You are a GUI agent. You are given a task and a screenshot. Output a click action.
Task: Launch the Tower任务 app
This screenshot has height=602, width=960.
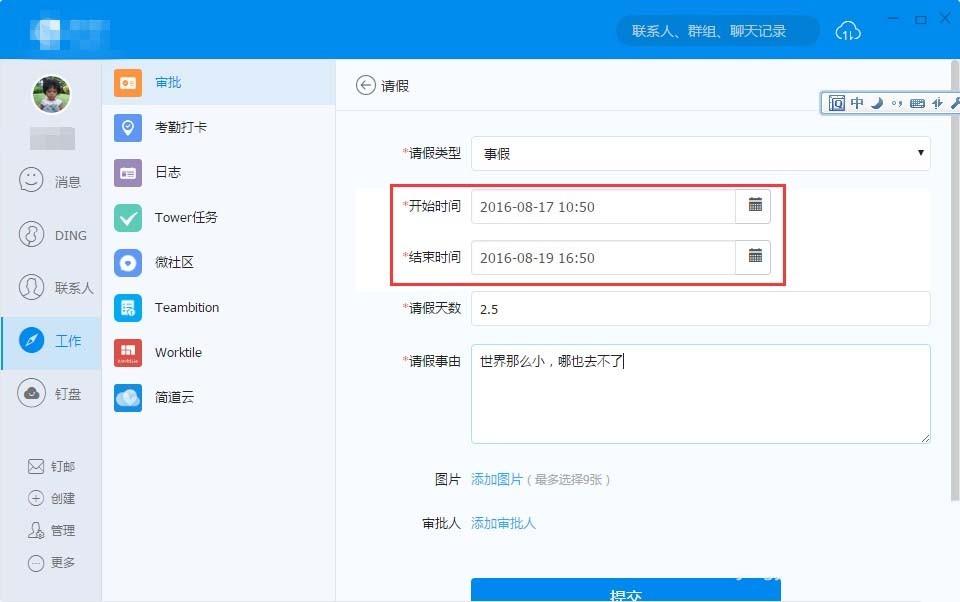tap(186, 217)
